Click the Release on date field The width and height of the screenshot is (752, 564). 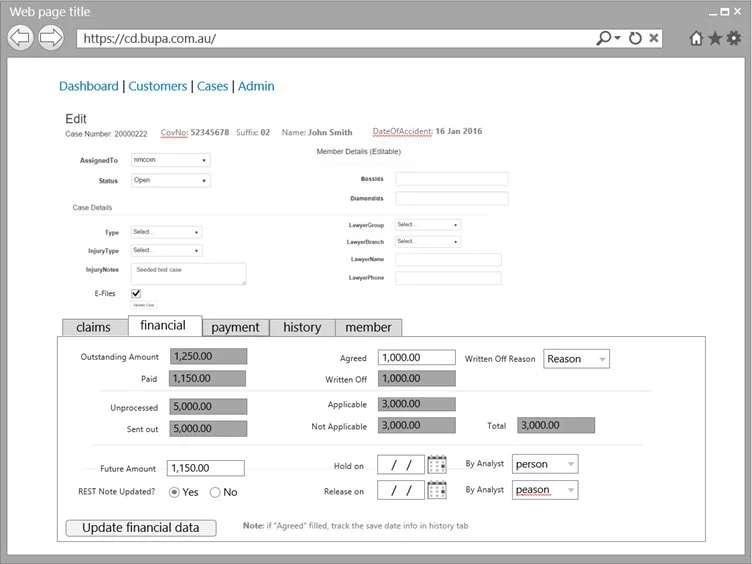tap(401, 490)
